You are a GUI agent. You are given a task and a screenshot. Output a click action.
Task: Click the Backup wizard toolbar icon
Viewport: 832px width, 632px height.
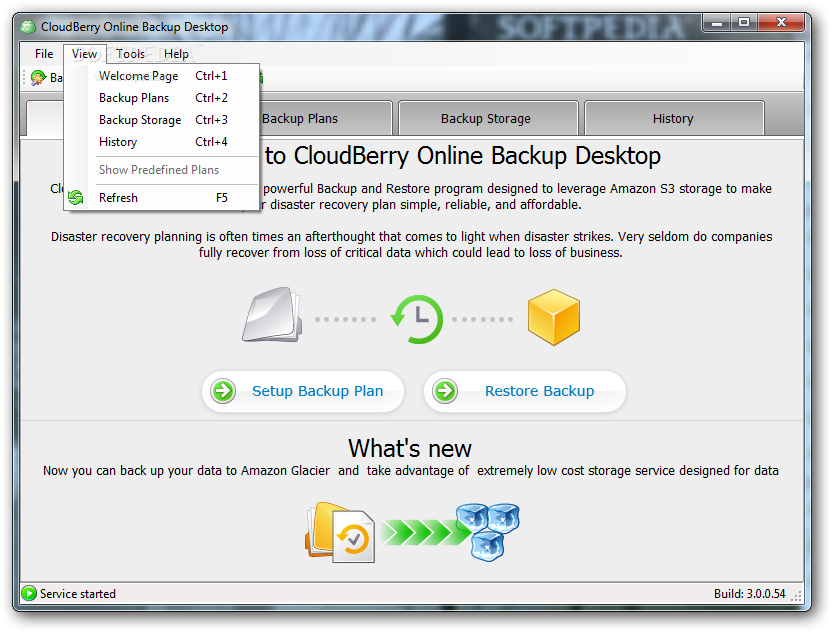coord(38,77)
